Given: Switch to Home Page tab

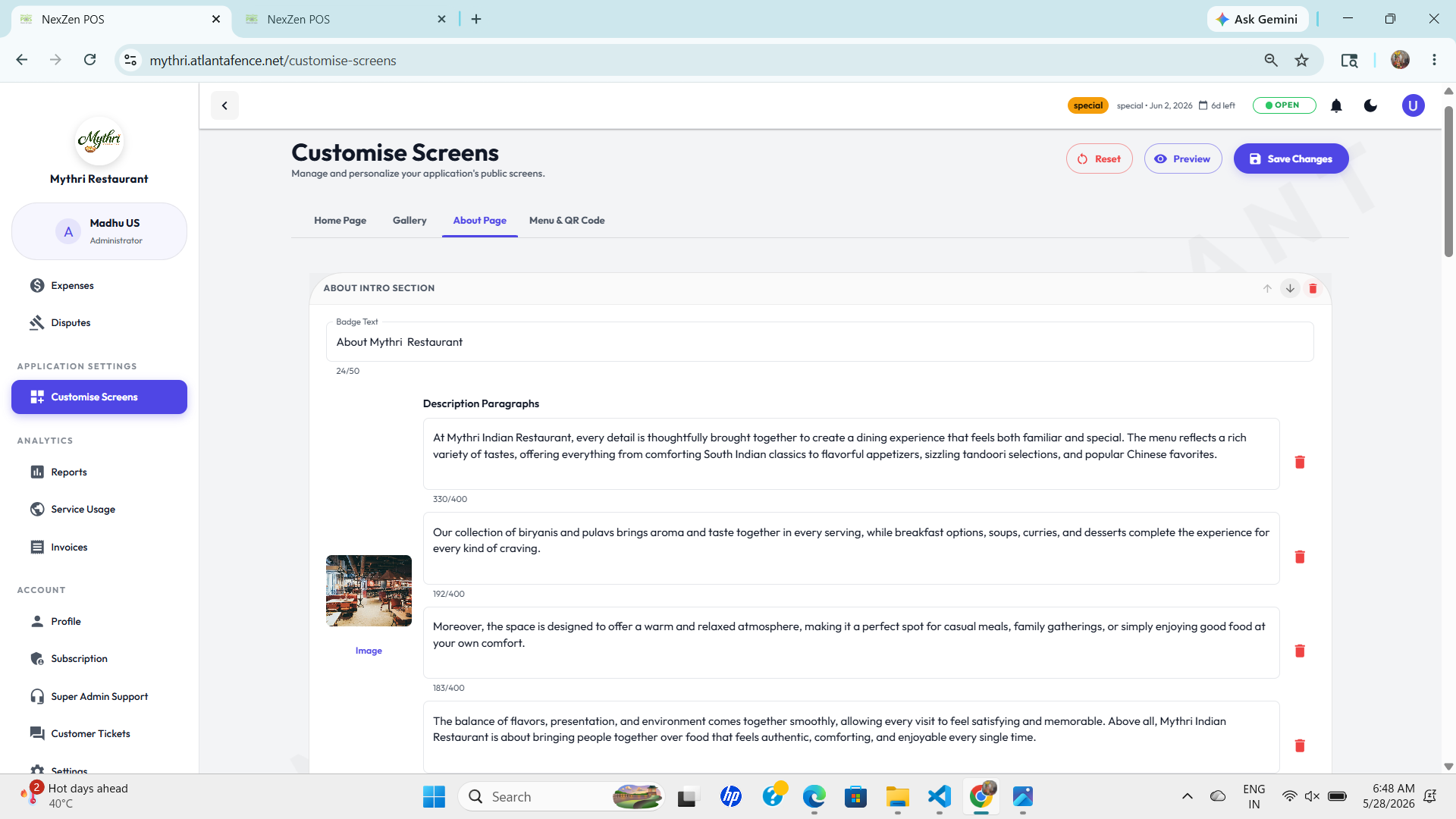Looking at the screenshot, I should [x=340, y=221].
